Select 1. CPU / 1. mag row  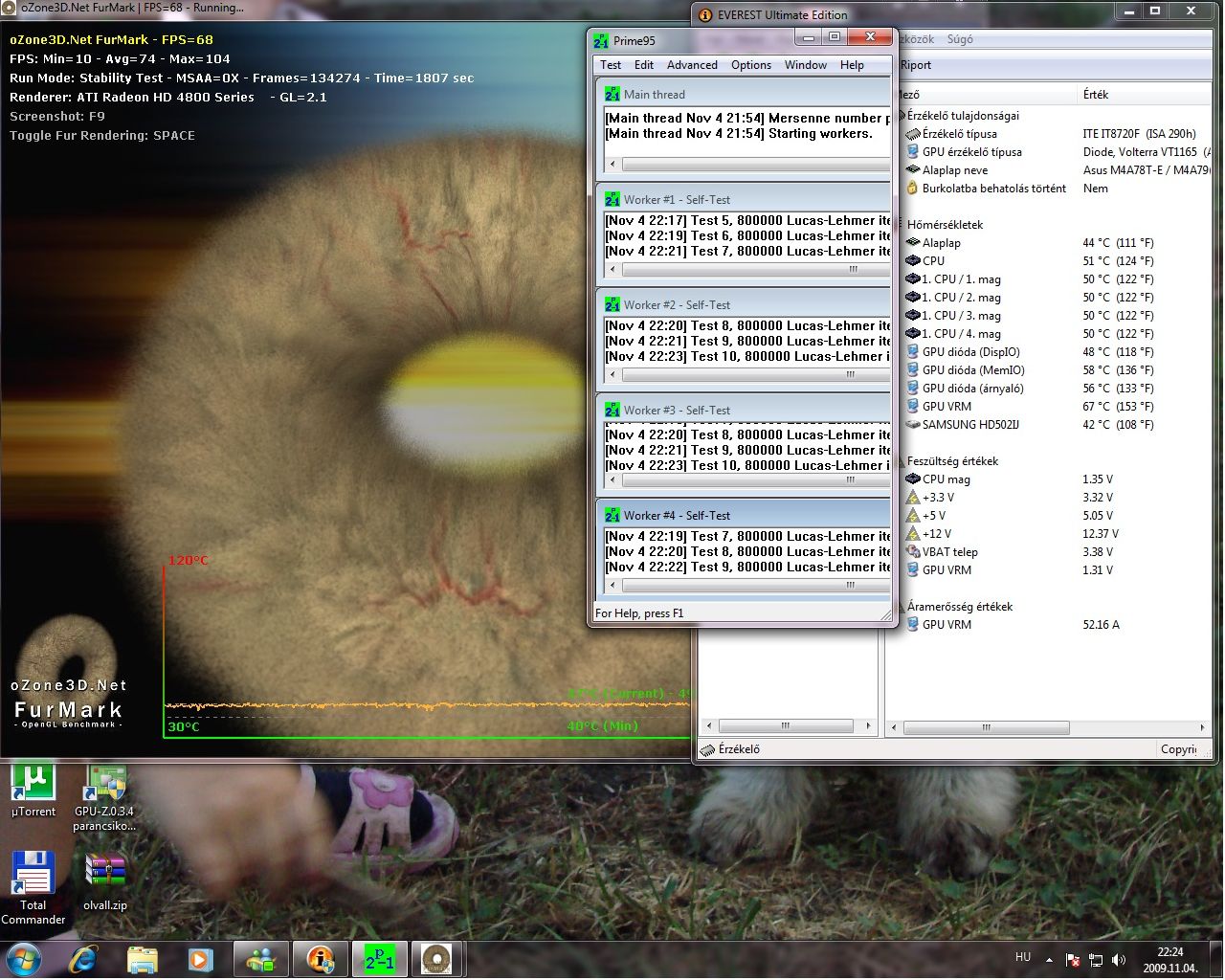click(1057, 279)
